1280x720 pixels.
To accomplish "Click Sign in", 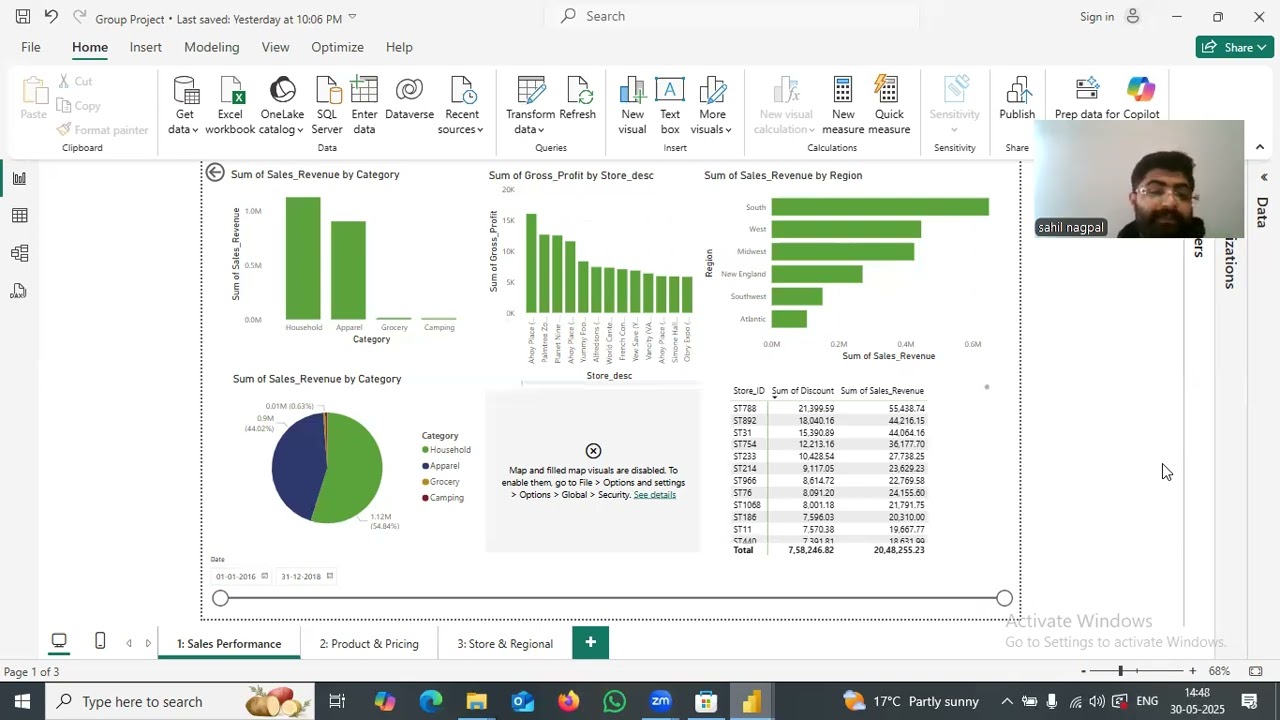I will click(x=1097, y=16).
